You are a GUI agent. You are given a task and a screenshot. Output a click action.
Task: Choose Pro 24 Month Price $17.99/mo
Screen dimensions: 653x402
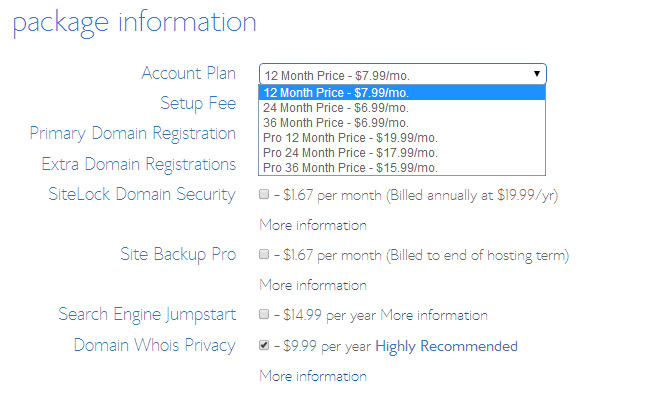click(x=349, y=153)
